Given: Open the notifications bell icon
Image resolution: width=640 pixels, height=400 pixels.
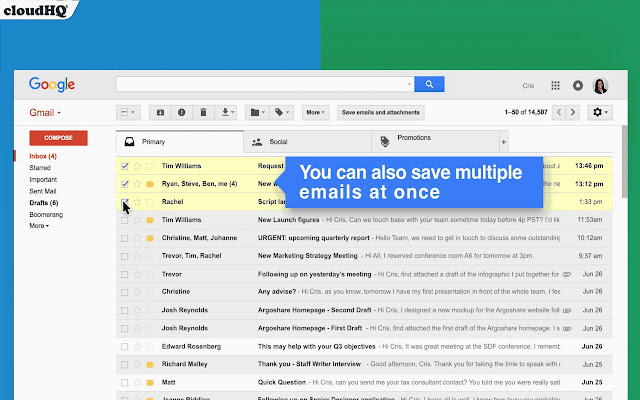Looking at the screenshot, I should point(578,85).
